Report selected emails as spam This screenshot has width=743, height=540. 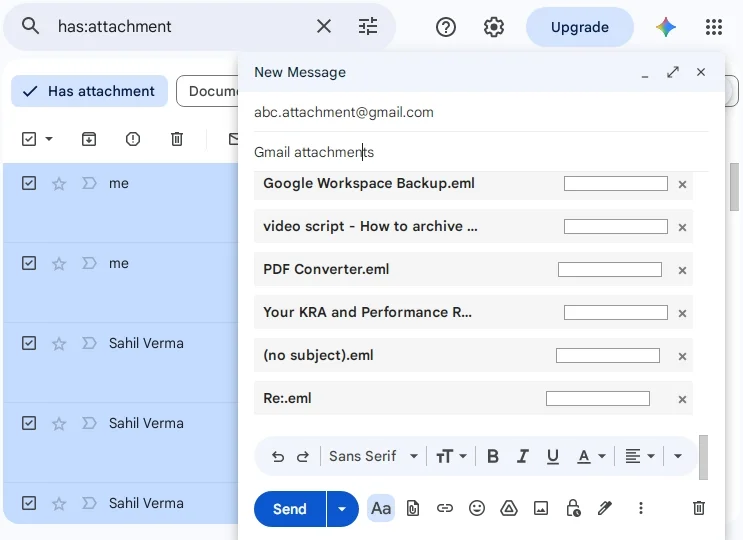(133, 139)
